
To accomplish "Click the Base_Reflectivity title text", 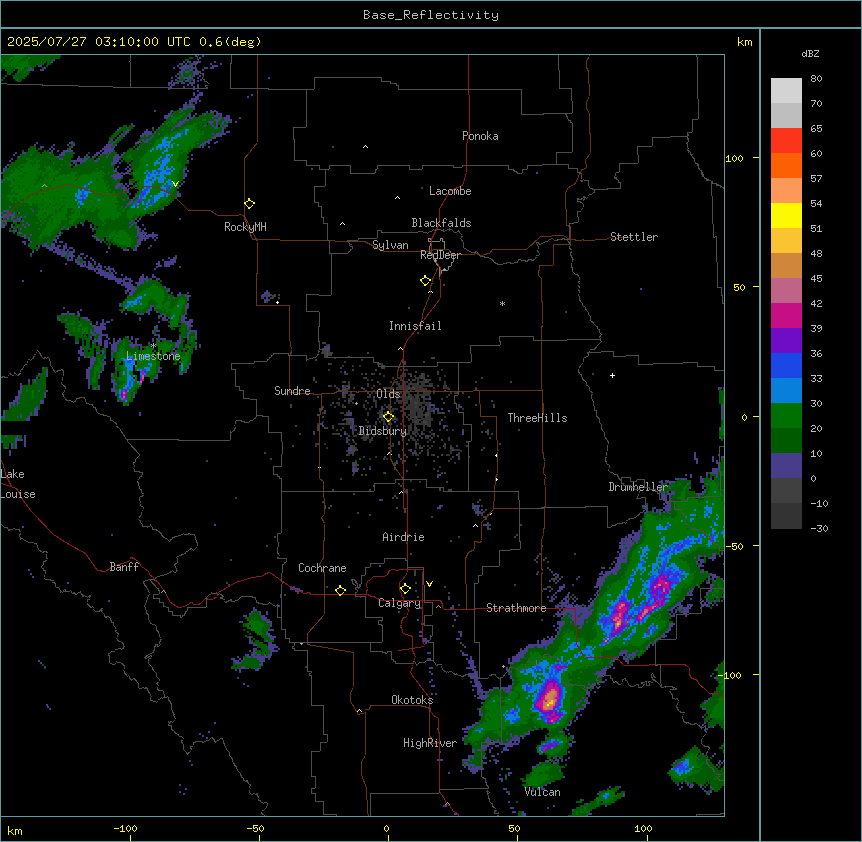I will click(431, 15).
